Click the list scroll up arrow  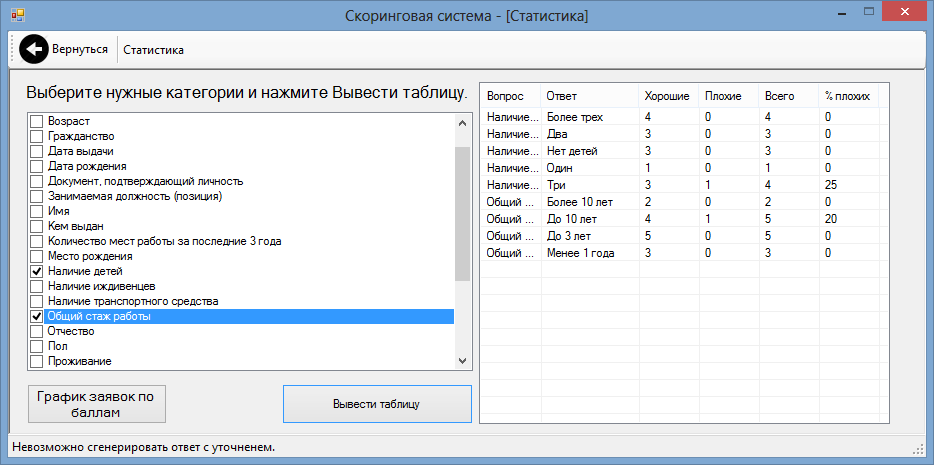pyautogui.click(x=462, y=123)
